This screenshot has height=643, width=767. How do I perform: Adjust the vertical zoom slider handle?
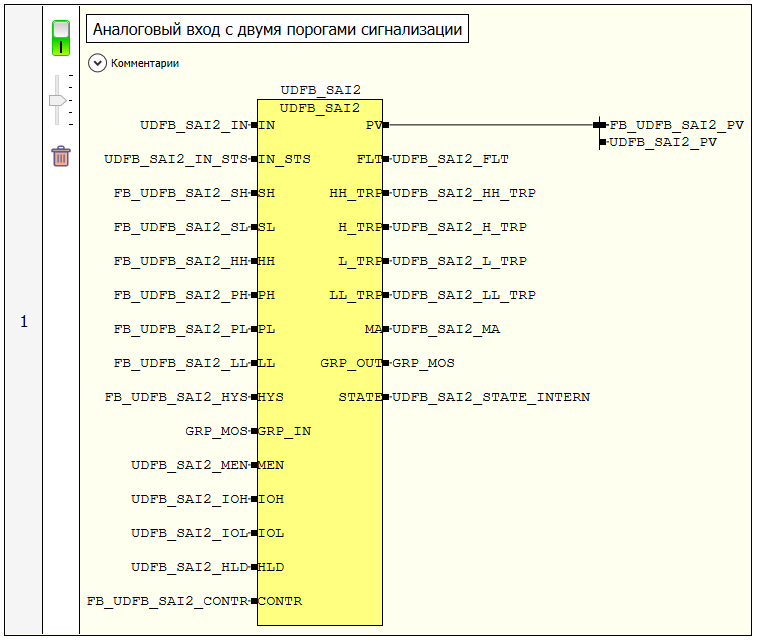pyautogui.click(x=58, y=100)
